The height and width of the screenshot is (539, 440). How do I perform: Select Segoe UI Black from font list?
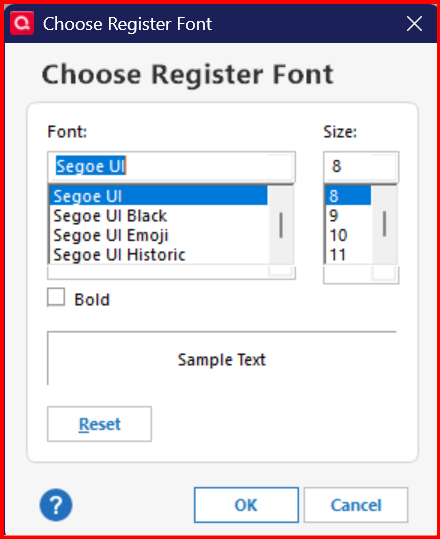[158, 216]
